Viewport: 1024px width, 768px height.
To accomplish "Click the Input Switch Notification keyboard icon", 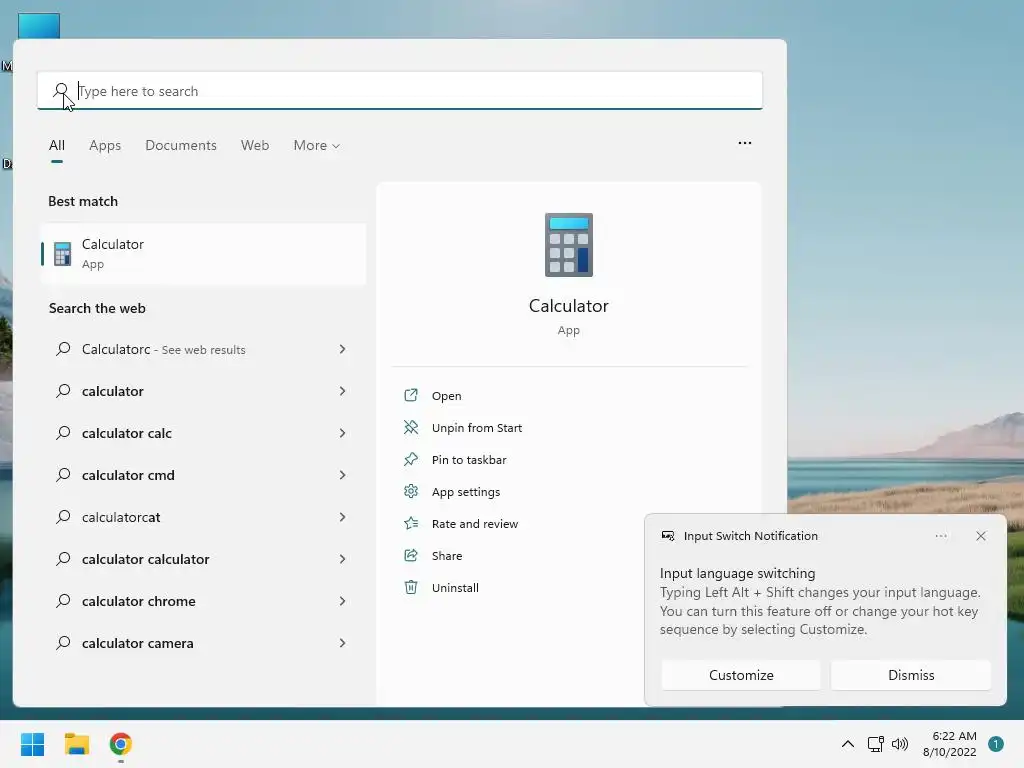I will (x=667, y=536).
